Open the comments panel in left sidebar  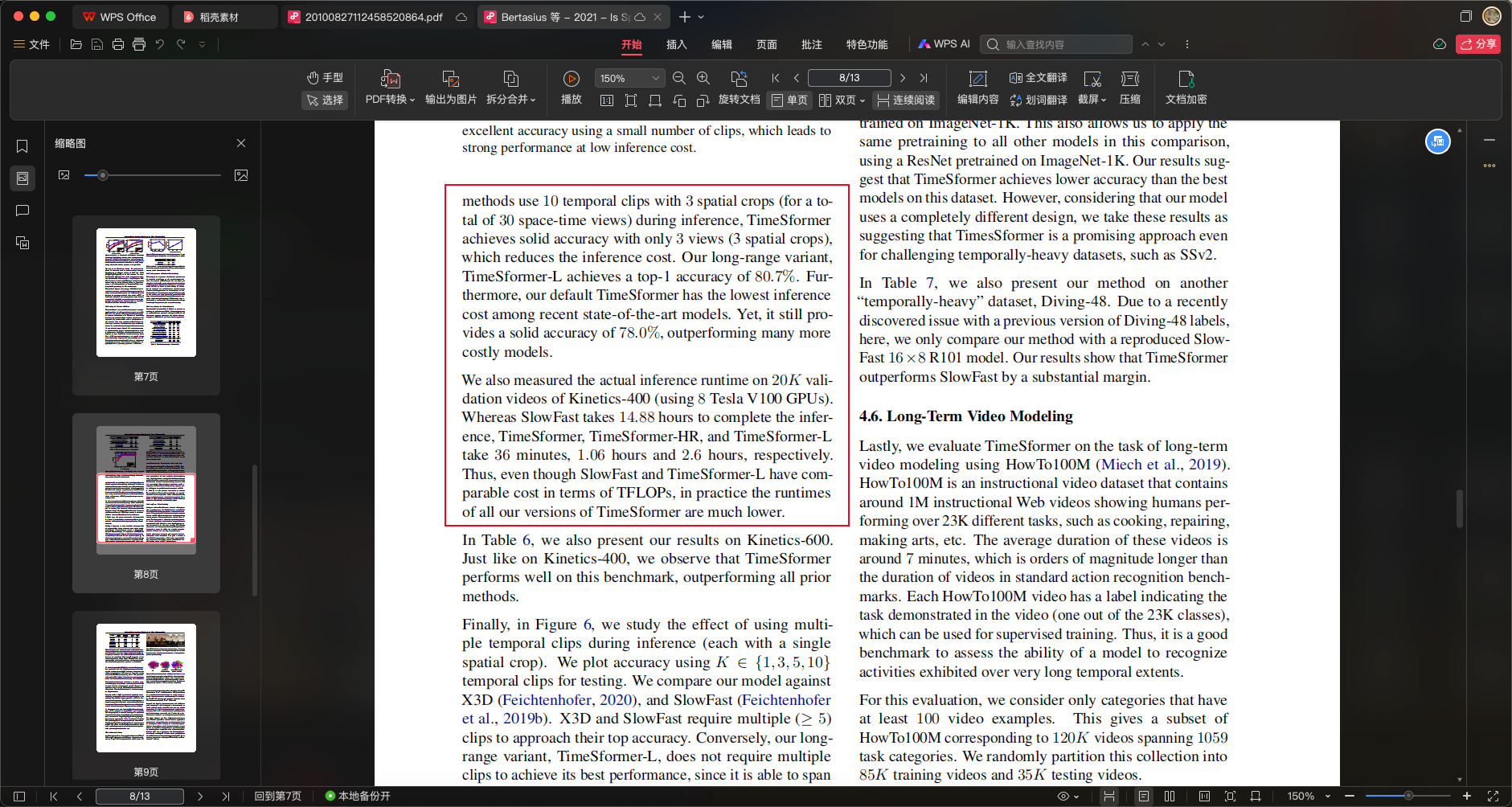[x=23, y=211]
